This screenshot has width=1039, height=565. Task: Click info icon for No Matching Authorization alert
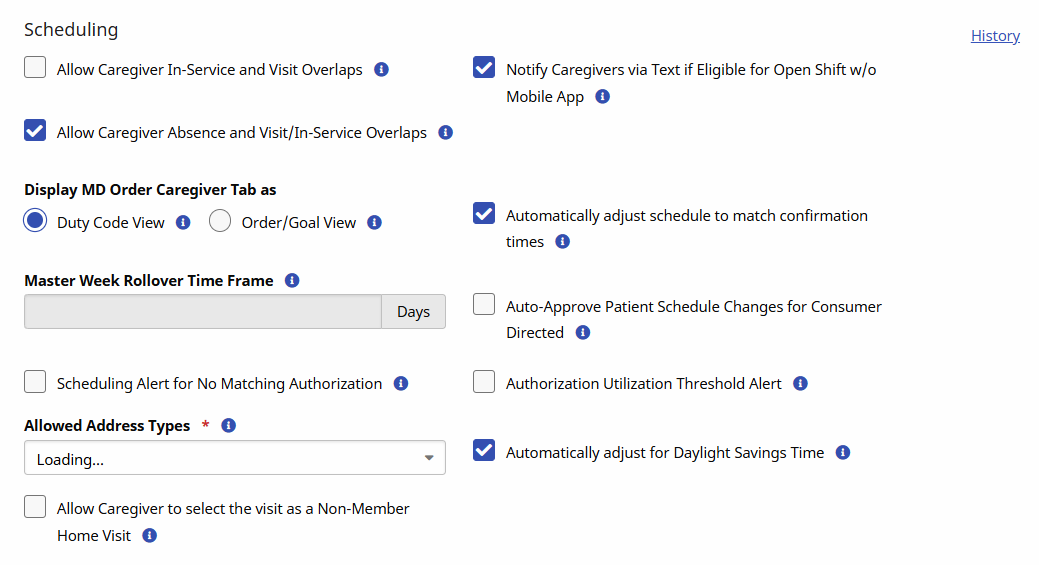(401, 384)
